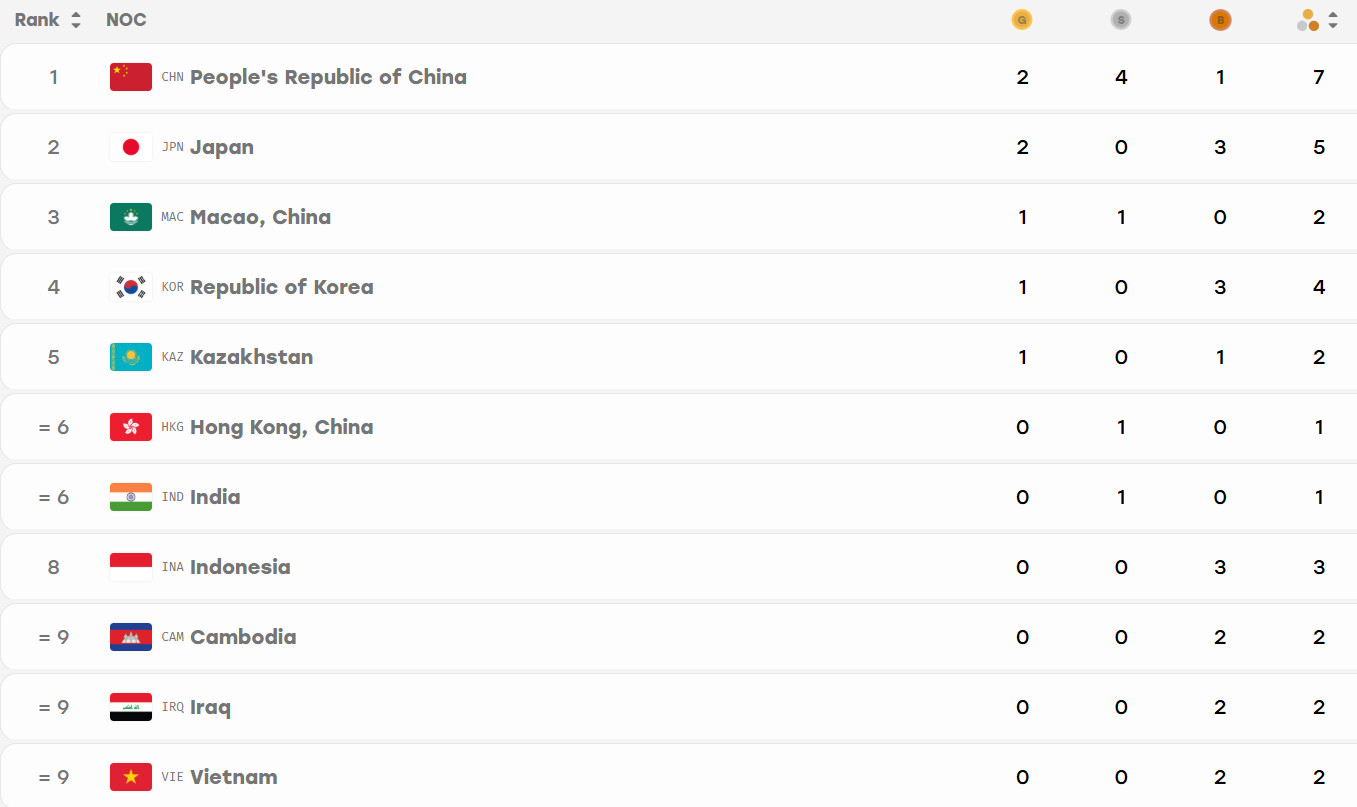The height and width of the screenshot is (807, 1357).
Task: Click the MAC country code
Action: (173, 217)
